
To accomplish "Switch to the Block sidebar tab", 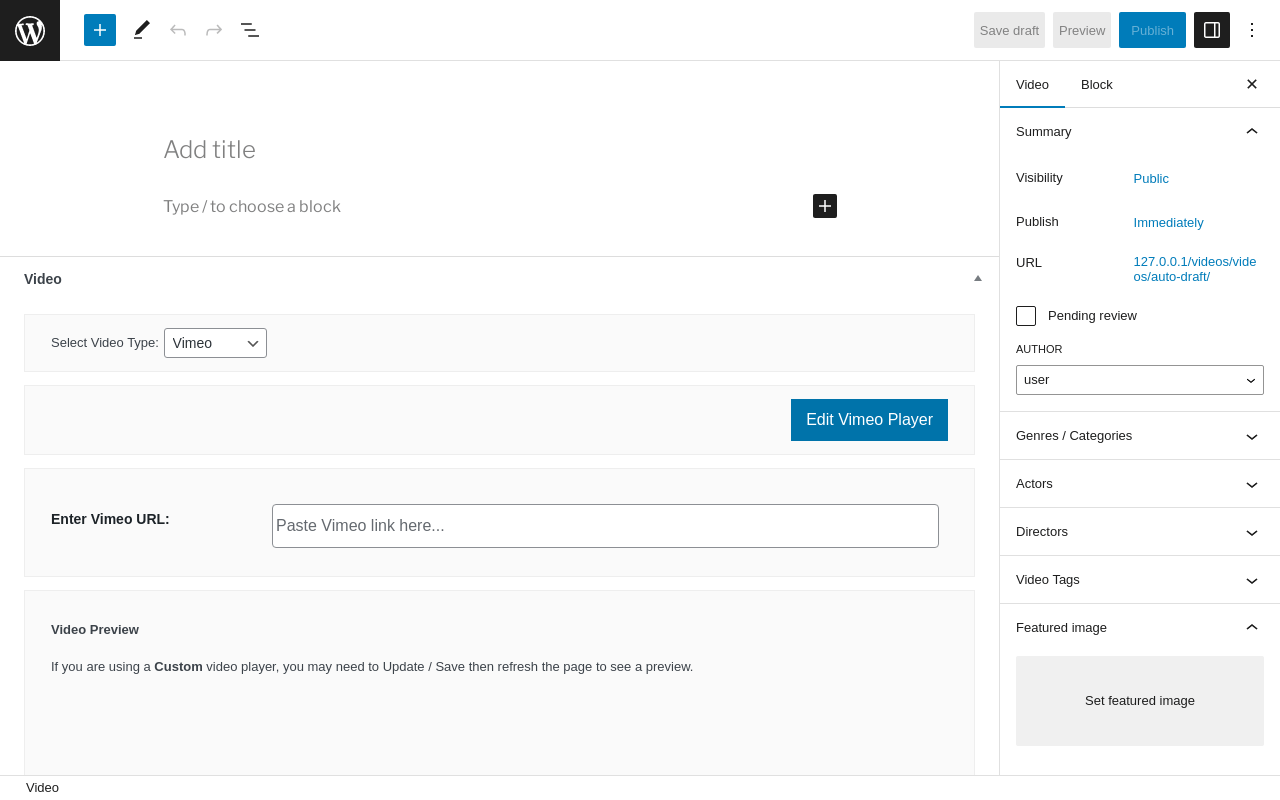I will point(1097,84).
